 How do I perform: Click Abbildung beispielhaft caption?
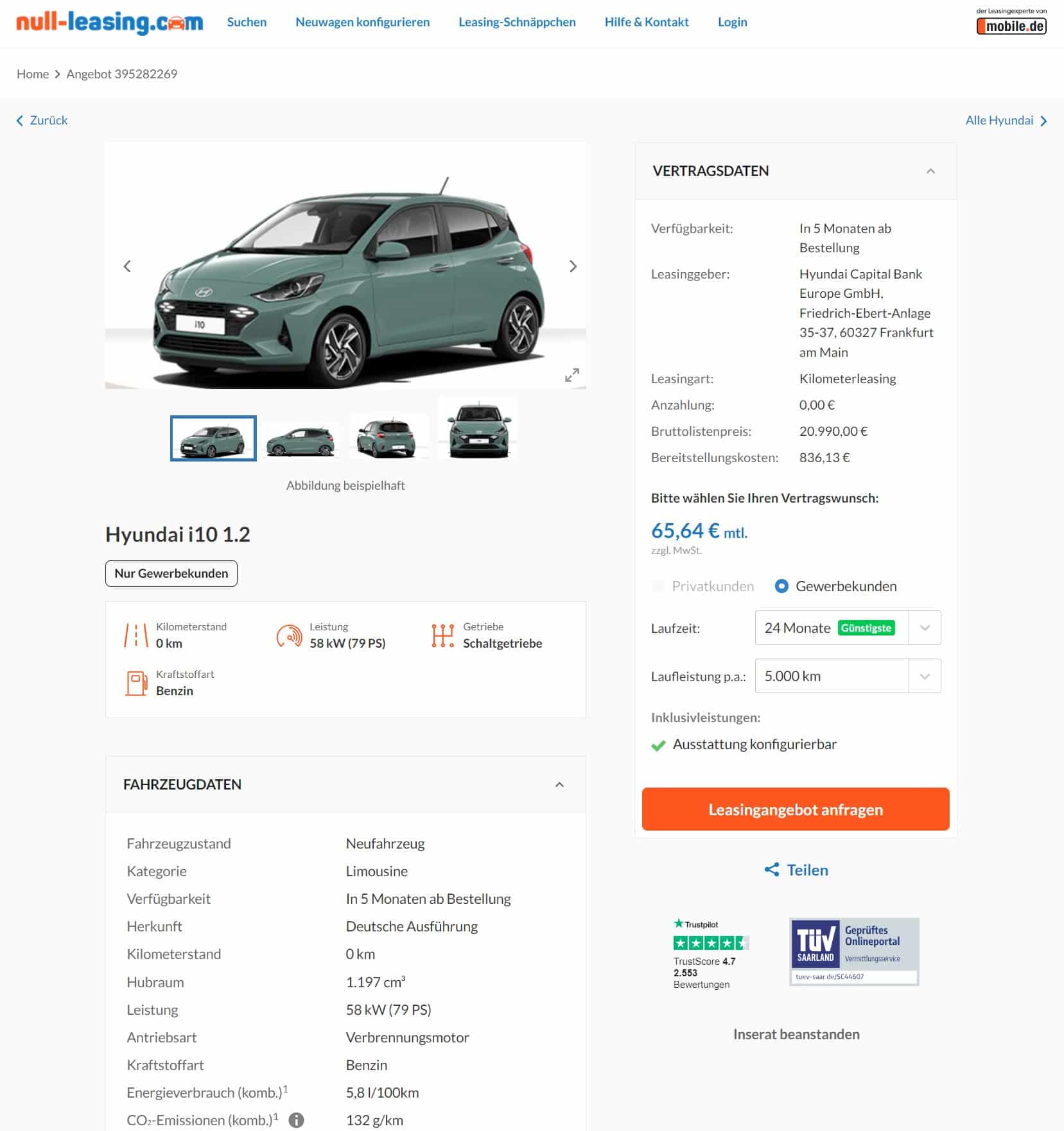(345, 485)
